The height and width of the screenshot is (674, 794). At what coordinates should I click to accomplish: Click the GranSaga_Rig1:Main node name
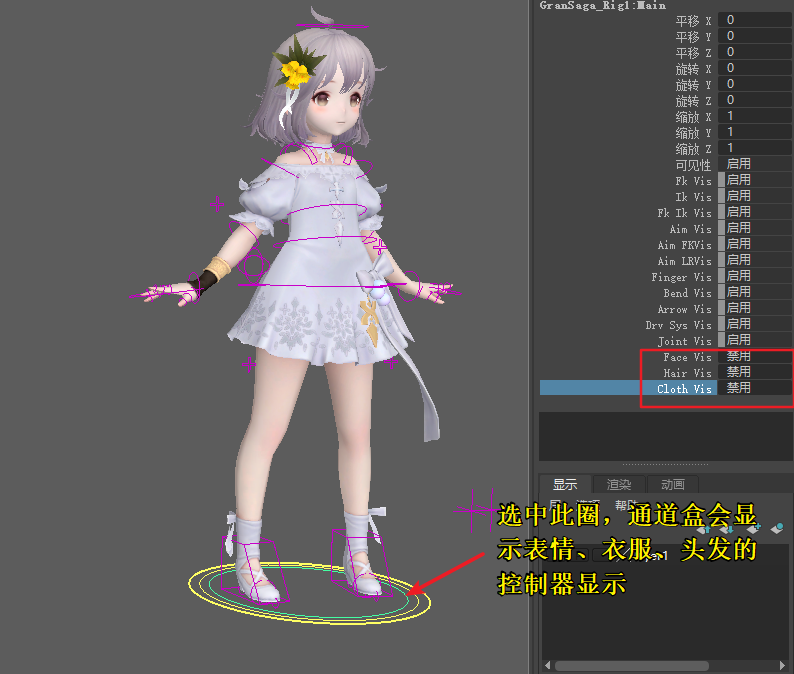tap(603, 6)
